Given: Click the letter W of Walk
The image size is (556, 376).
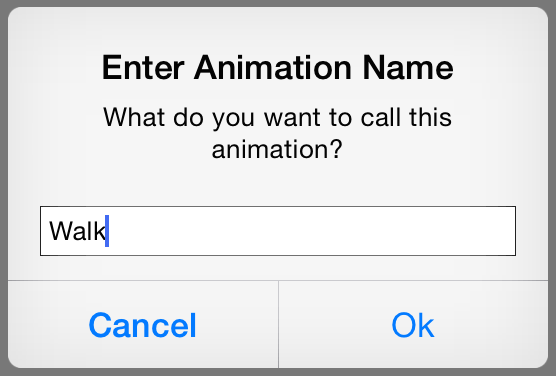Looking at the screenshot, I should point(59,231).
